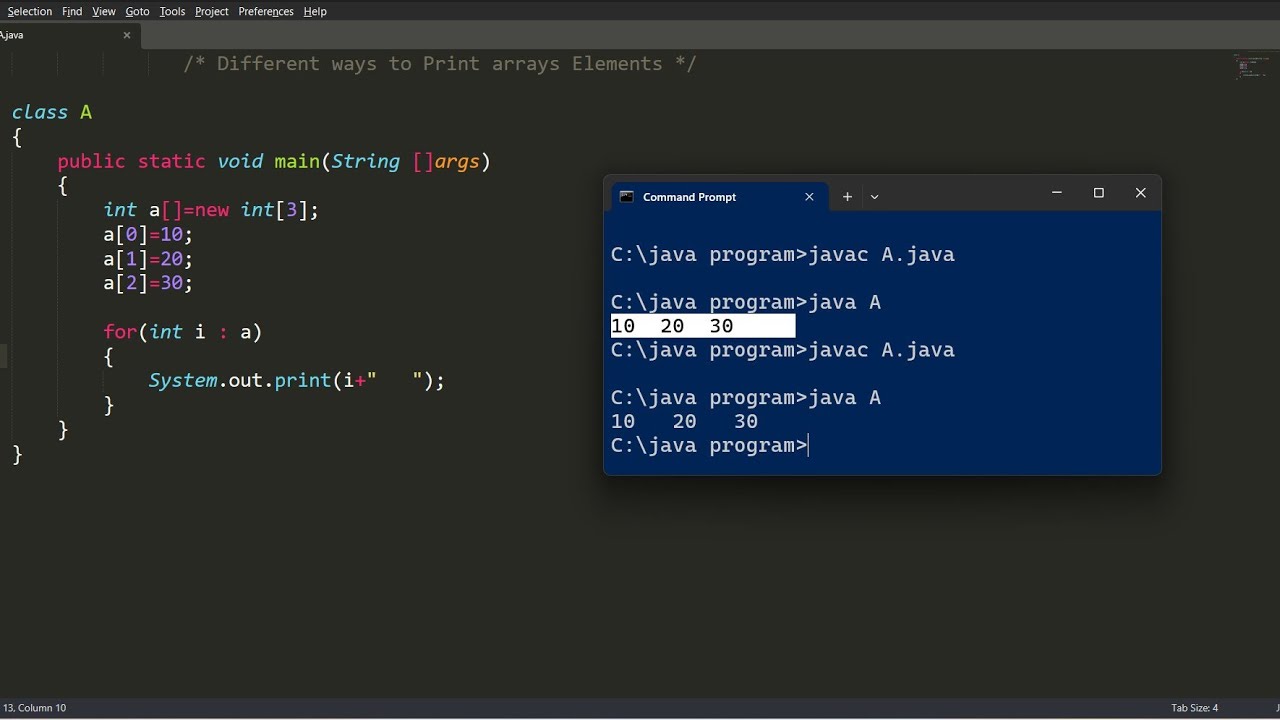The height and width of the screenshot is (720, 1280).
Task: Click the 'class A' declaration line
Action: (x=52, y=112)
